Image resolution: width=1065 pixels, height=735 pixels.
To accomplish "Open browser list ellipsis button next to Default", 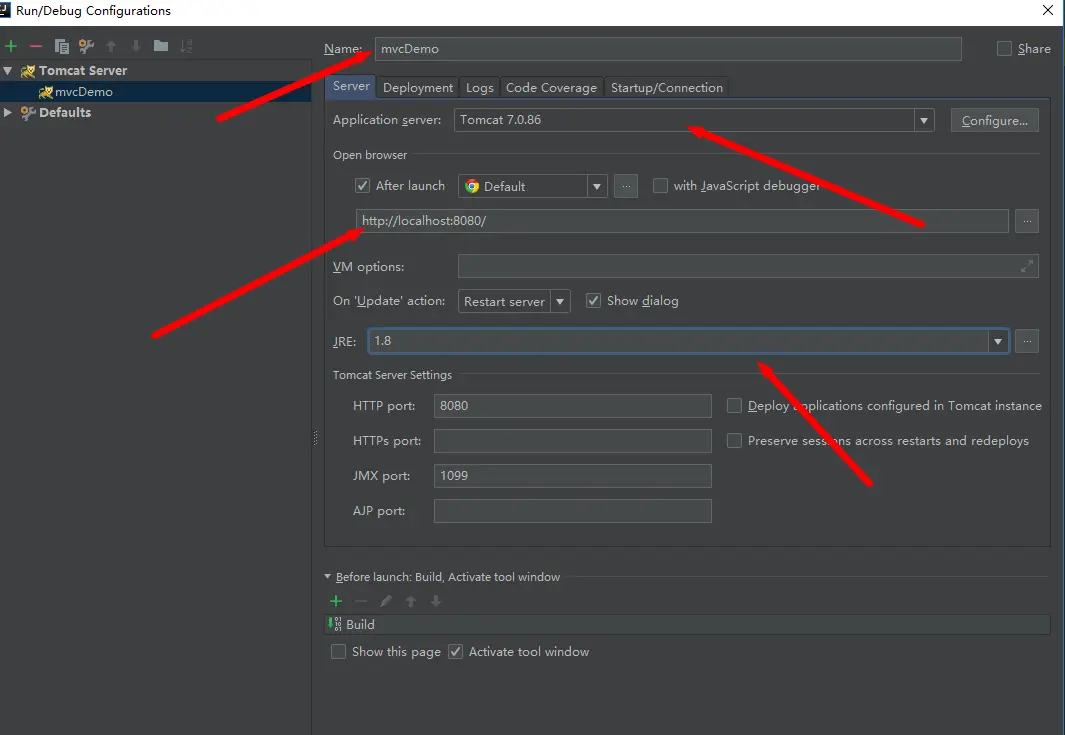I will pyautogui.click(x=626, y=186).
